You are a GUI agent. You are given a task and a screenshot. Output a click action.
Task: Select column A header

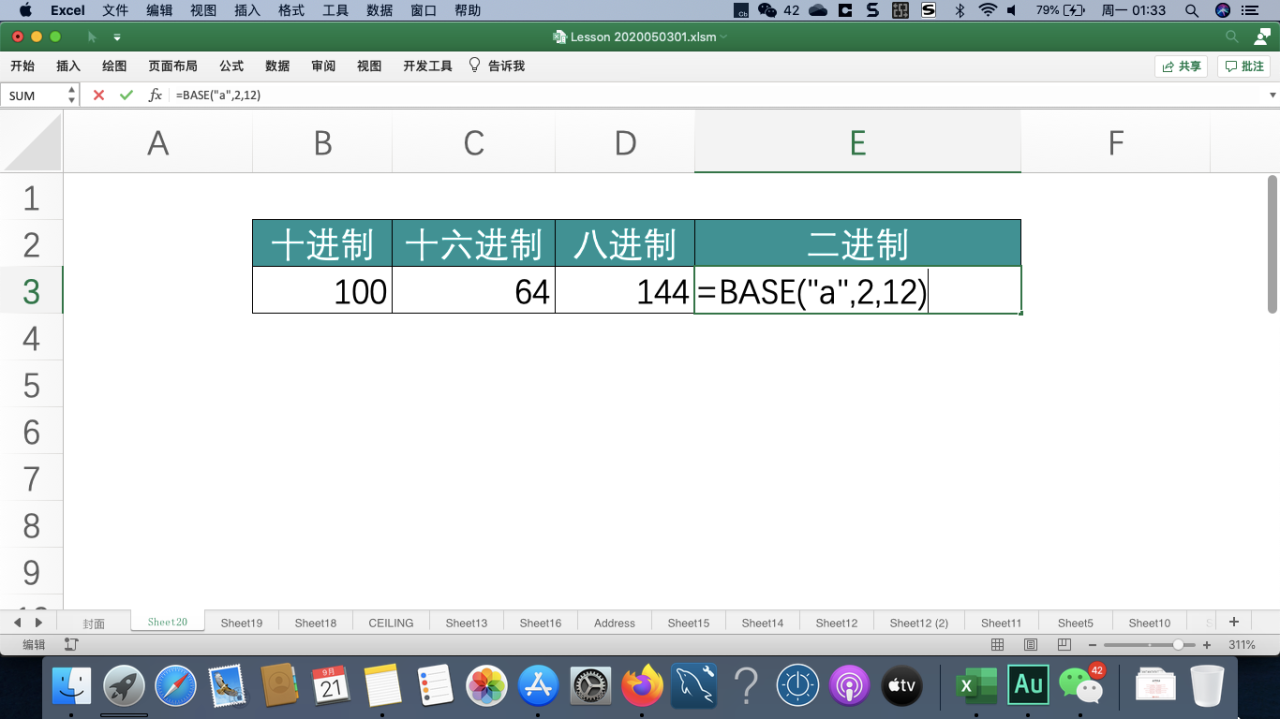coord(158,143)
